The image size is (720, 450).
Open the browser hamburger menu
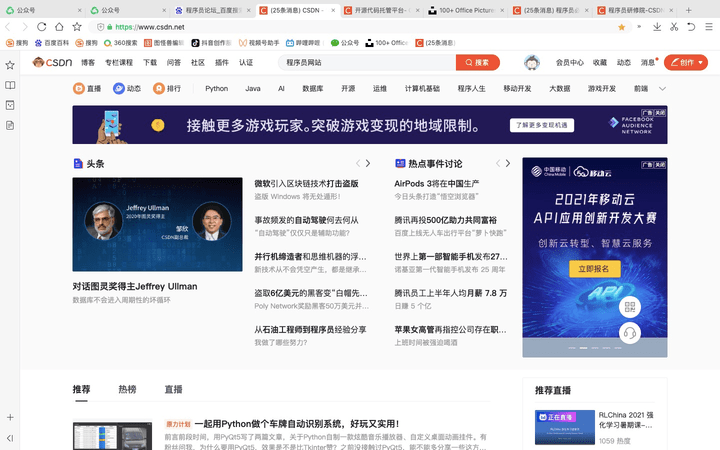709,27
